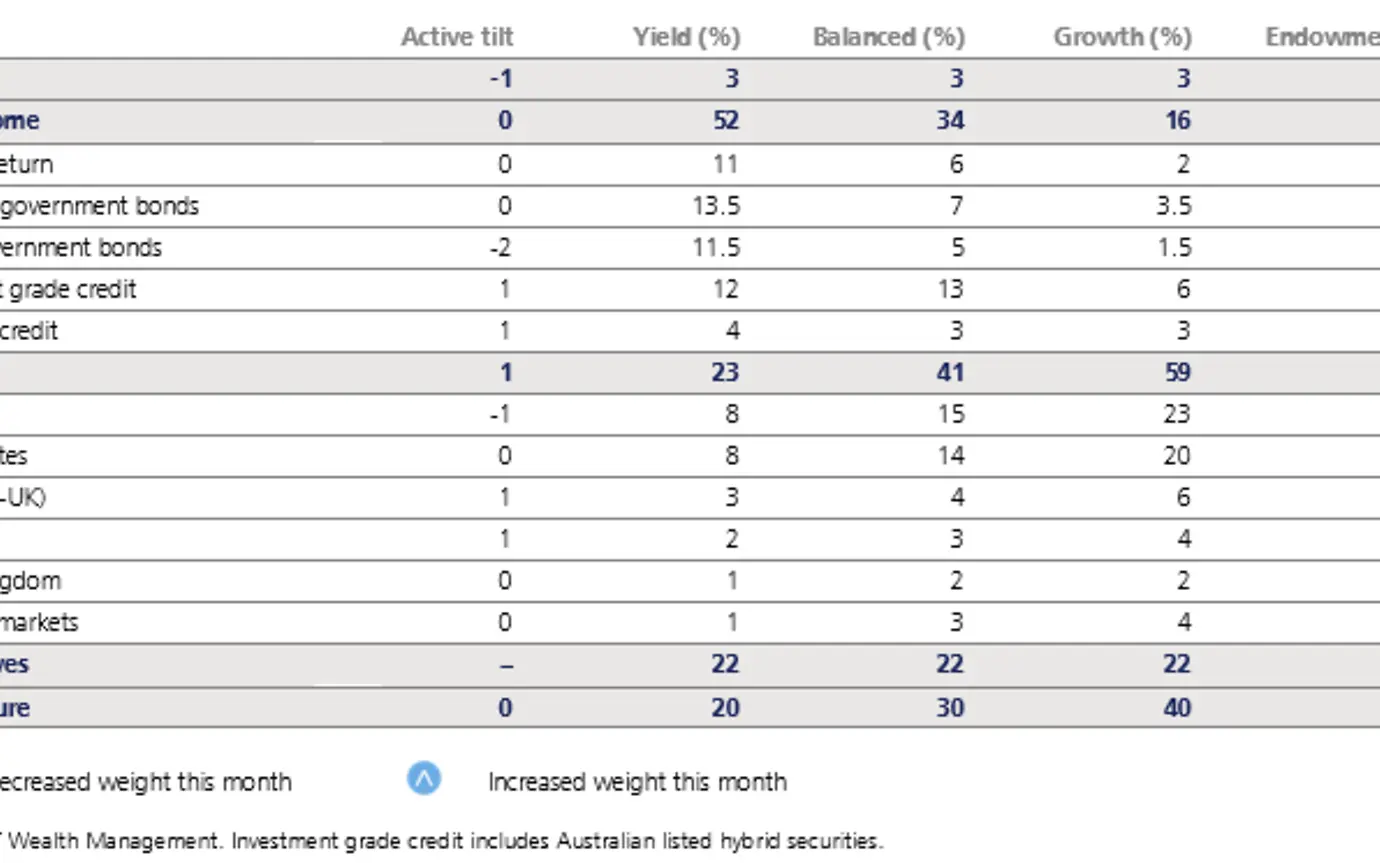Select the Growth value 40 in last row
Viewport: 1380px width, 863px height.
[1177, 708]
